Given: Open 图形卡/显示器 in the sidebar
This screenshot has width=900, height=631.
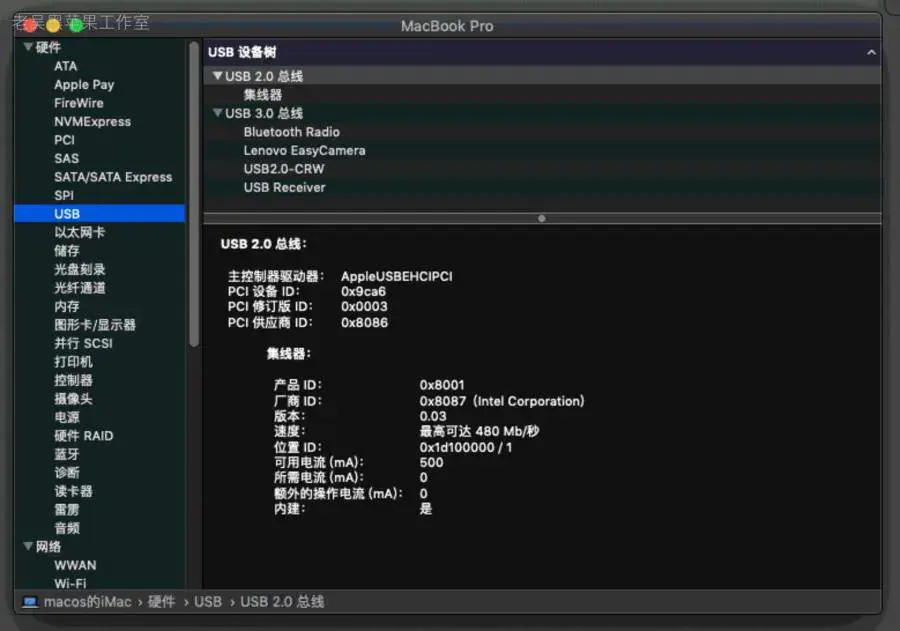Looking at the screenshot, I should [95, 325].
